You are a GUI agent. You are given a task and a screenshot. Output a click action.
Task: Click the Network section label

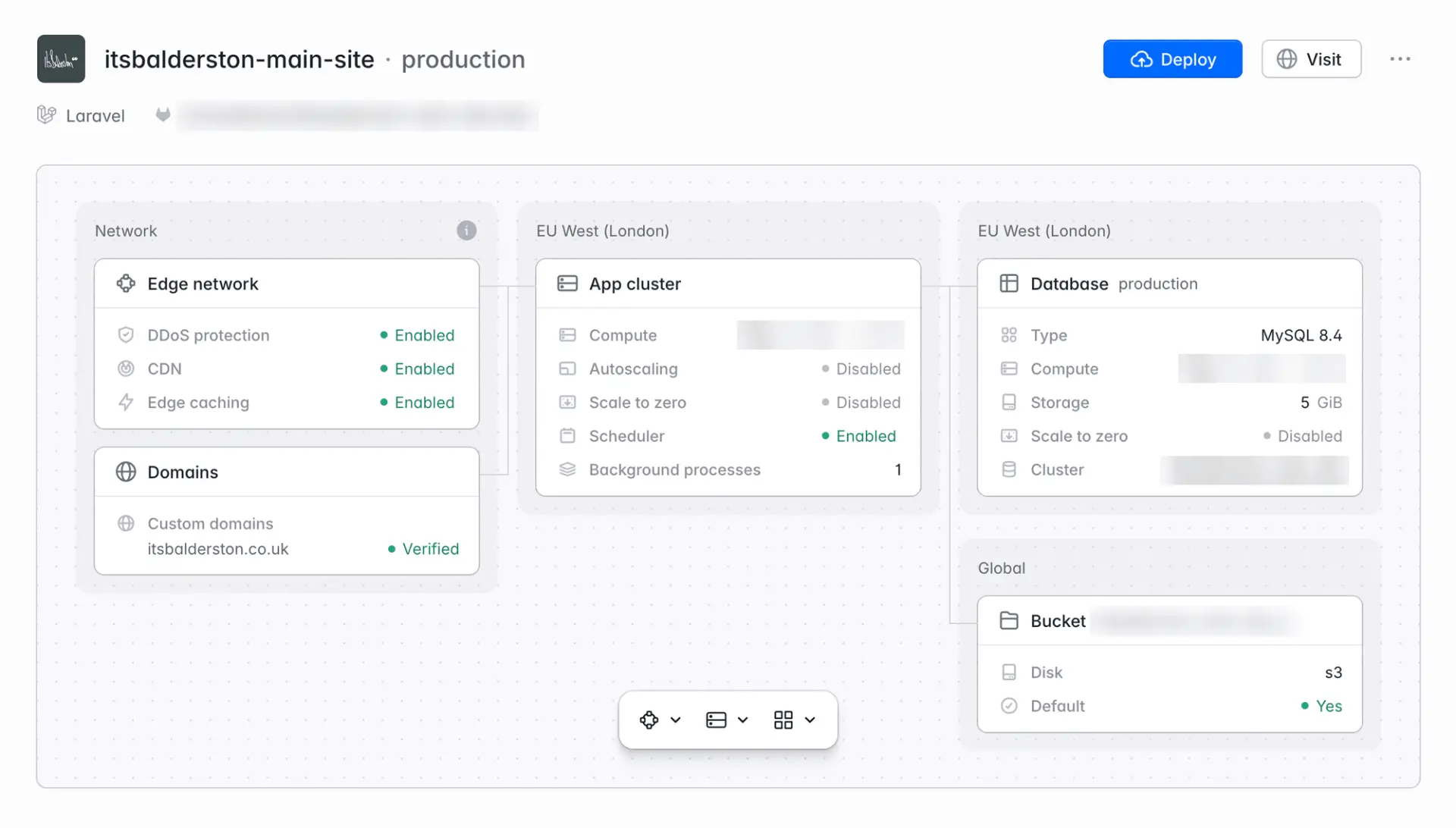(x=126, y=231)
